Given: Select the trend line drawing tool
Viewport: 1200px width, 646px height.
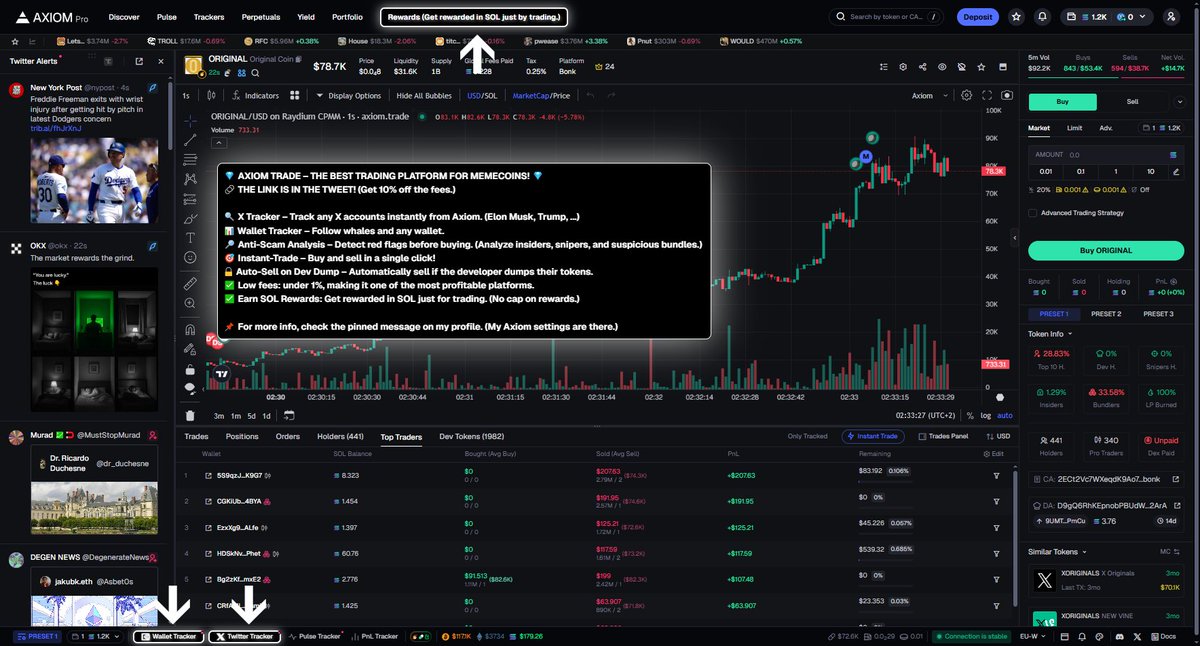Looking at the screenshot, I should (190, 140).
